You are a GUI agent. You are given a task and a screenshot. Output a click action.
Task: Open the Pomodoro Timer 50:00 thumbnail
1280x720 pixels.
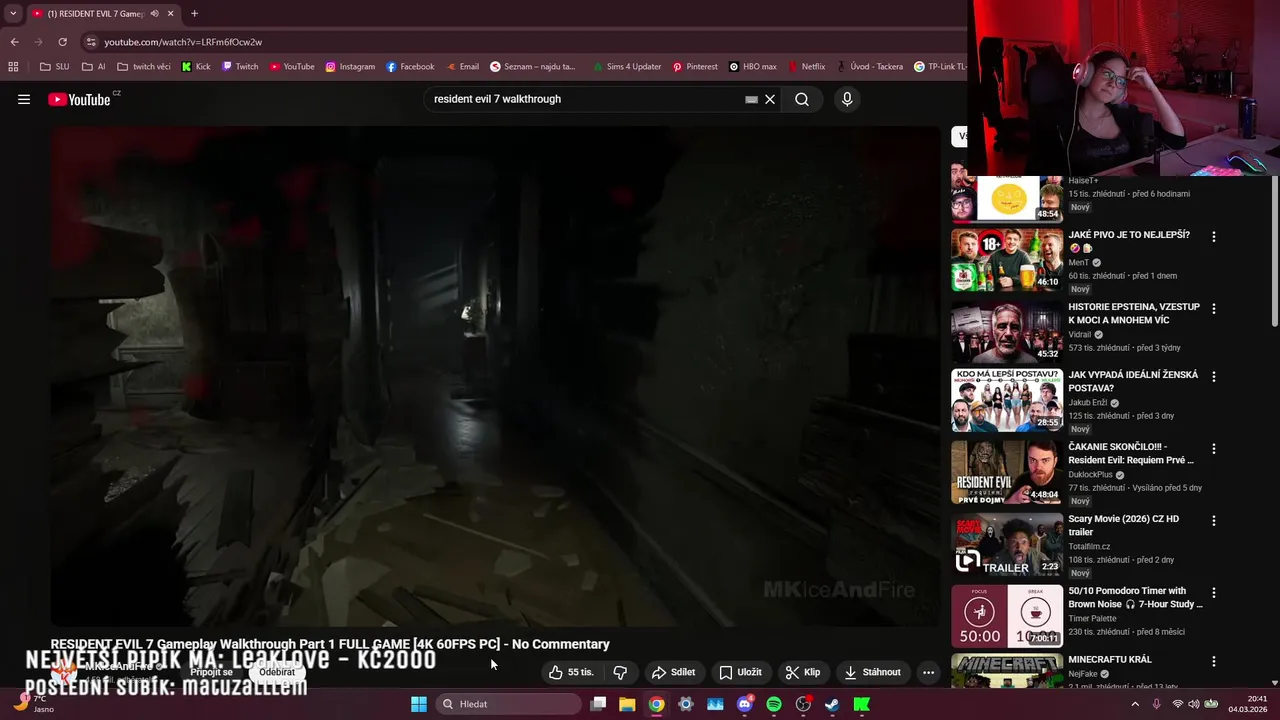(1007, 616)
